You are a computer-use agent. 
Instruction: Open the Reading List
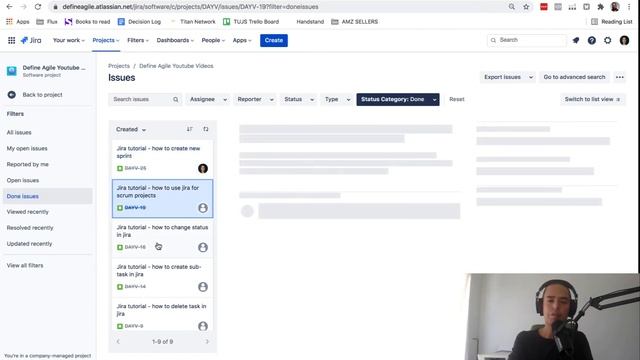(611, 22)
